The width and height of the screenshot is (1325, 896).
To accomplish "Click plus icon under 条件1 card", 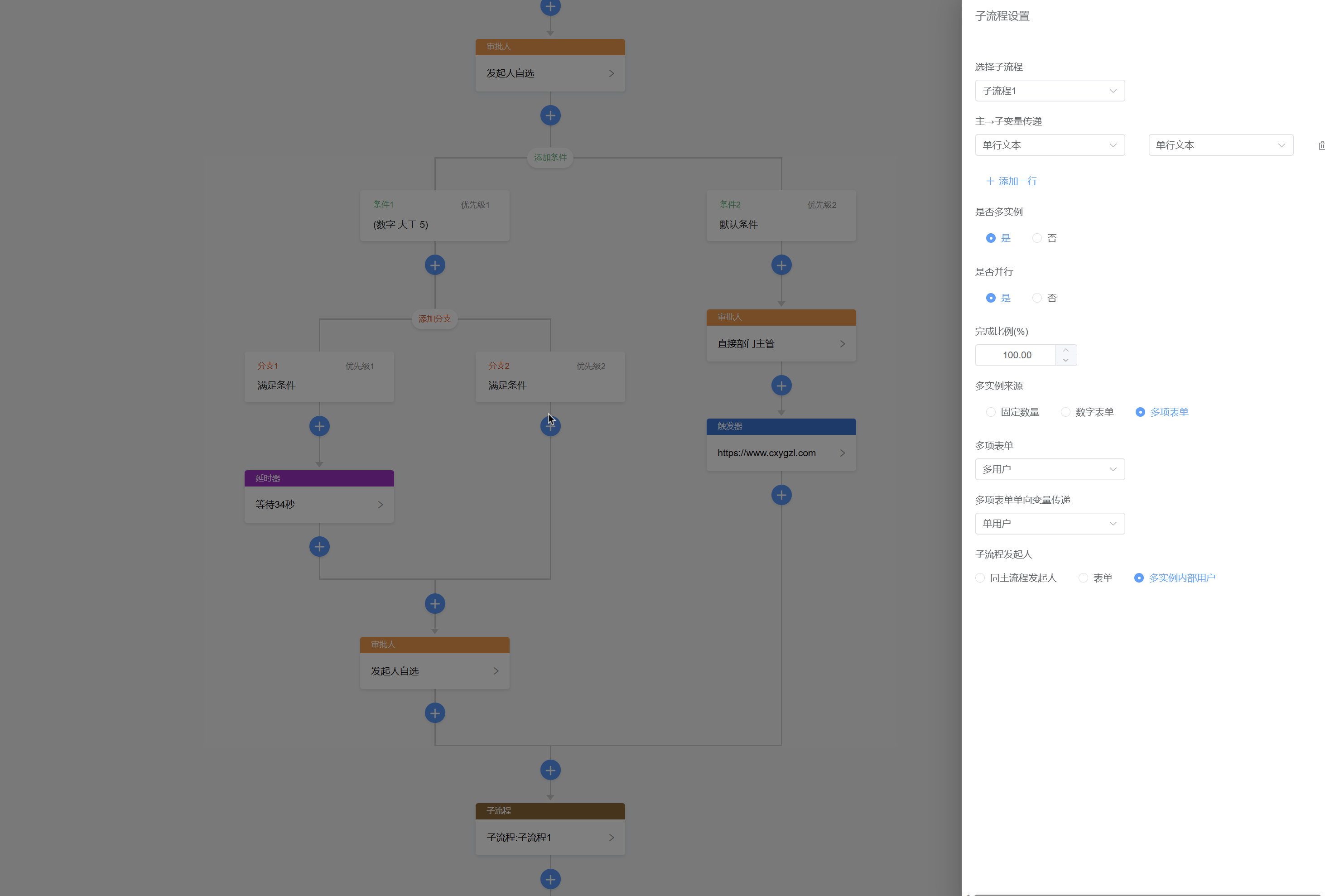I will [x=435, y=265].
